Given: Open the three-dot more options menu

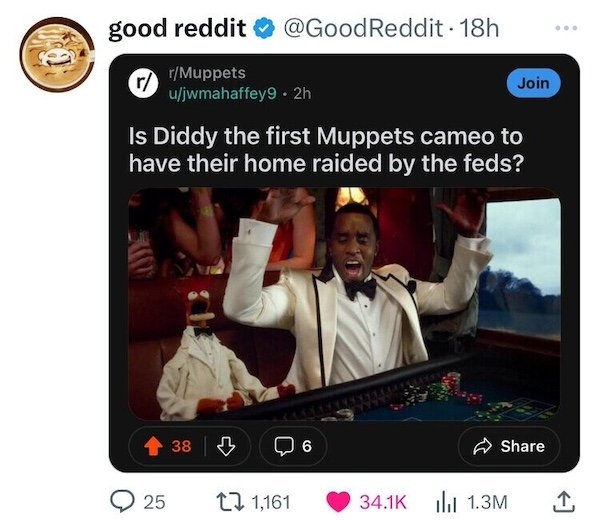Looking at the screenshot, I should [566, 28].
